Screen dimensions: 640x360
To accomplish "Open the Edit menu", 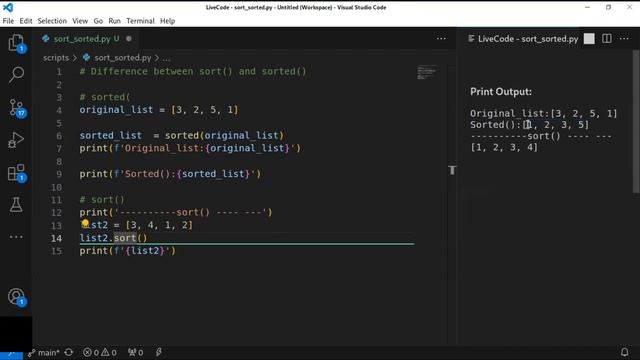I will pyautogui.click(x=26, y=21).
